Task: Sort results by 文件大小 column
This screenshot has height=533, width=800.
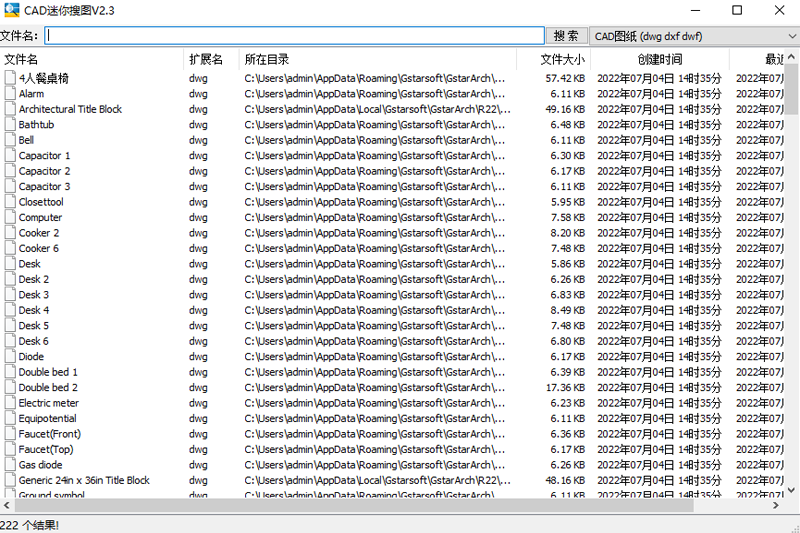Action: [564, 60]
